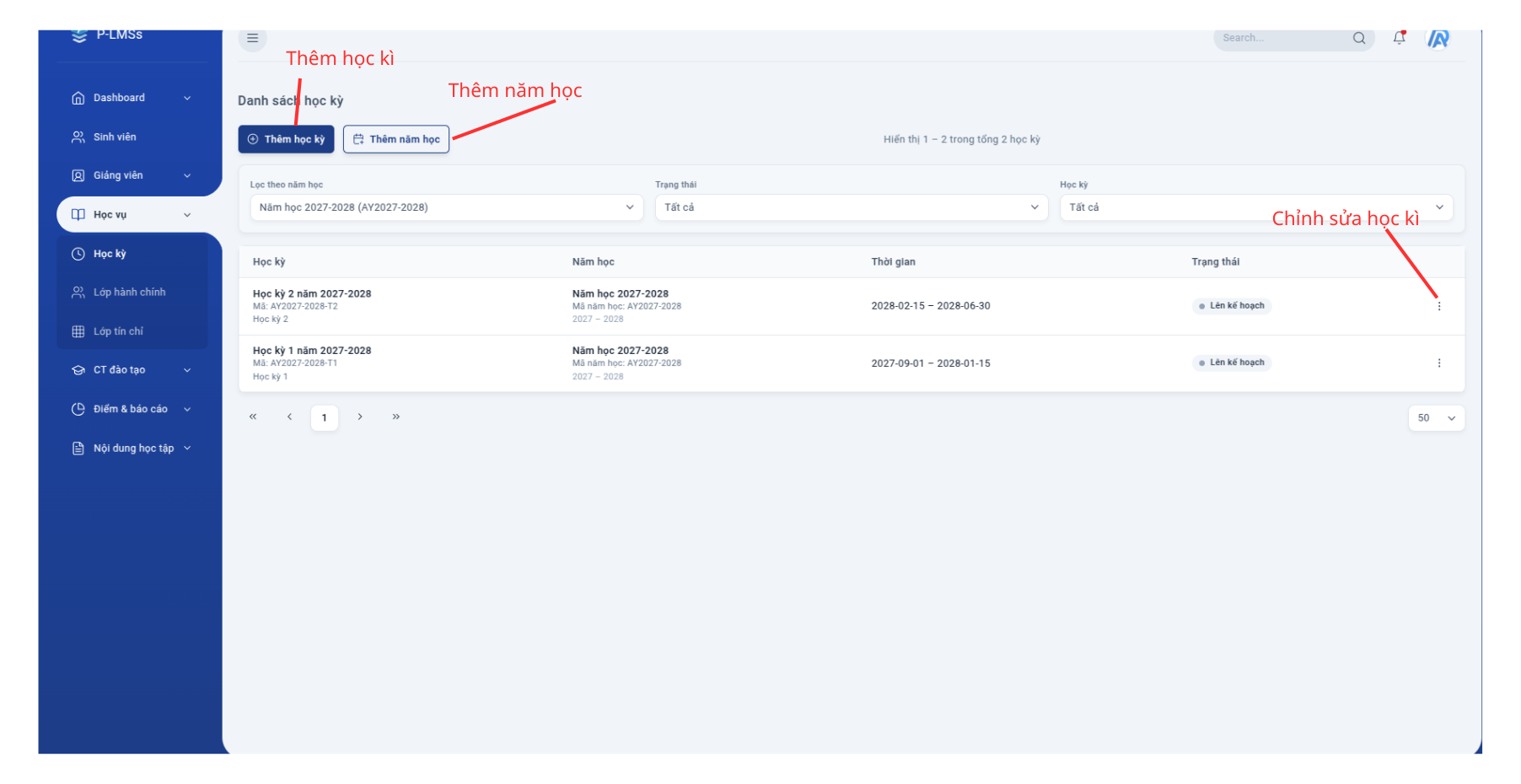This screenshot has height=784, width=1521.
Task: Open actions menu for Học kỳ 2 row
Action: point(1439,306)
